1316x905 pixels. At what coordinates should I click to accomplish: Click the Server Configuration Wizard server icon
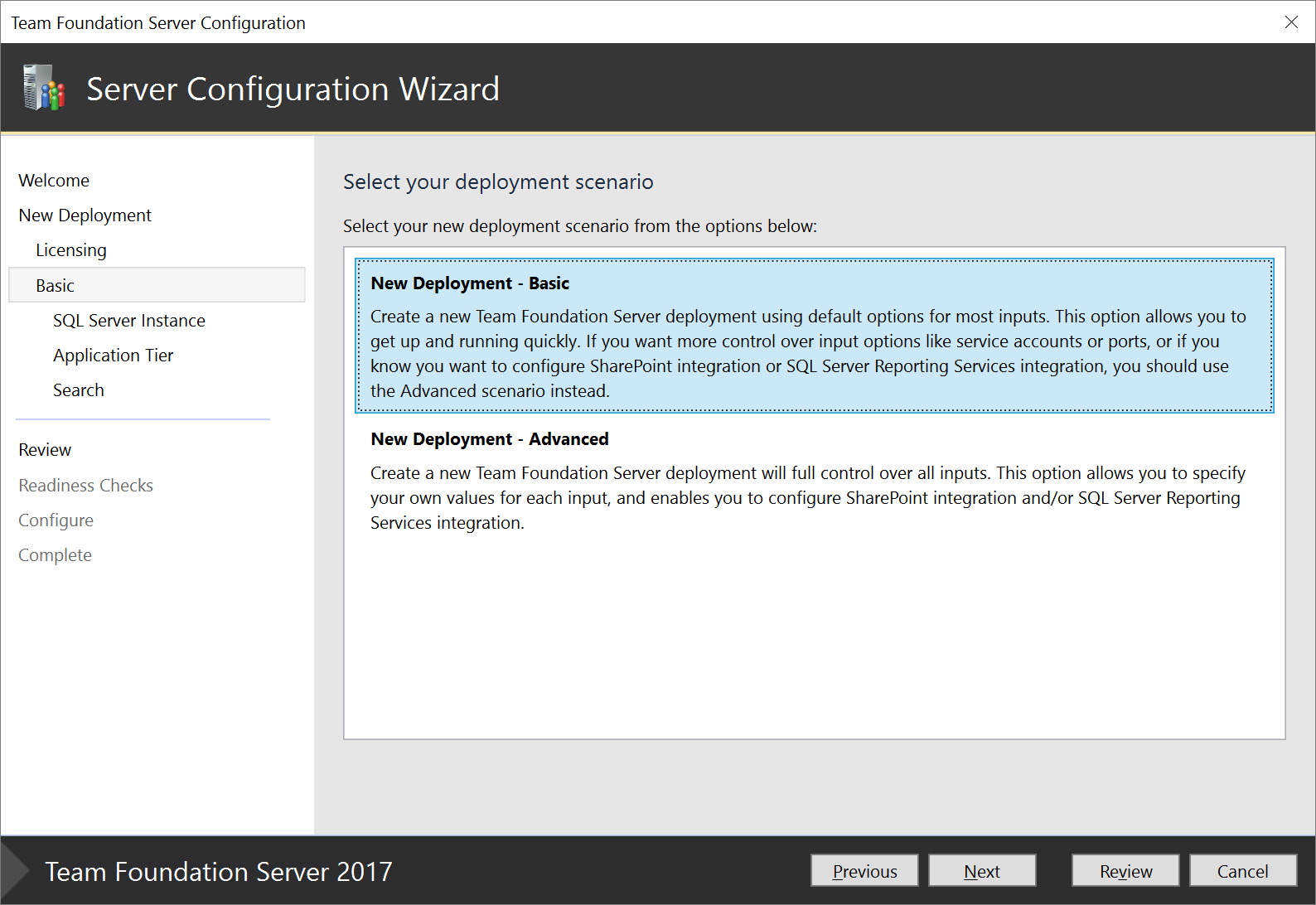point(44,88)
